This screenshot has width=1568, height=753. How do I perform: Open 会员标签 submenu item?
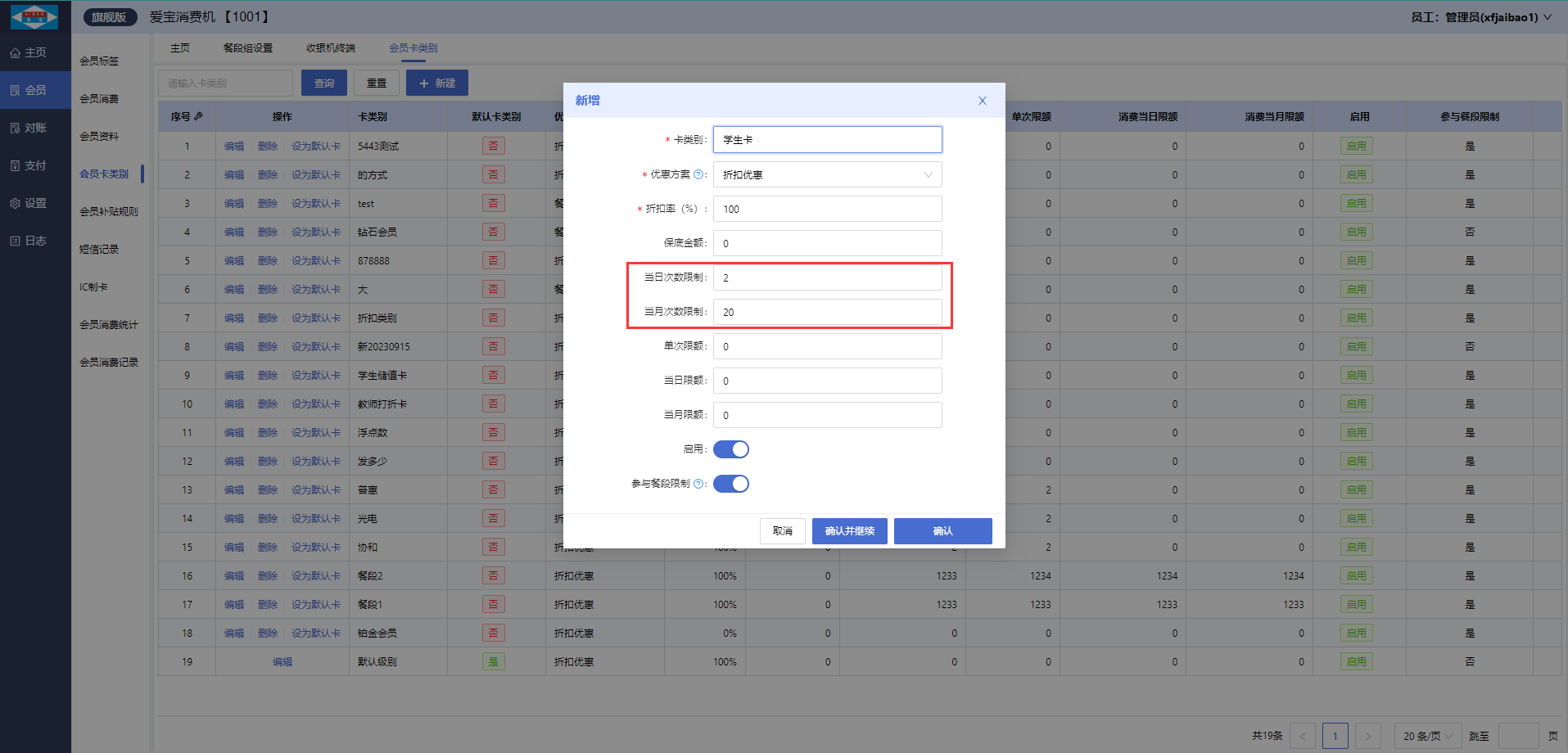tap(99, 61)
